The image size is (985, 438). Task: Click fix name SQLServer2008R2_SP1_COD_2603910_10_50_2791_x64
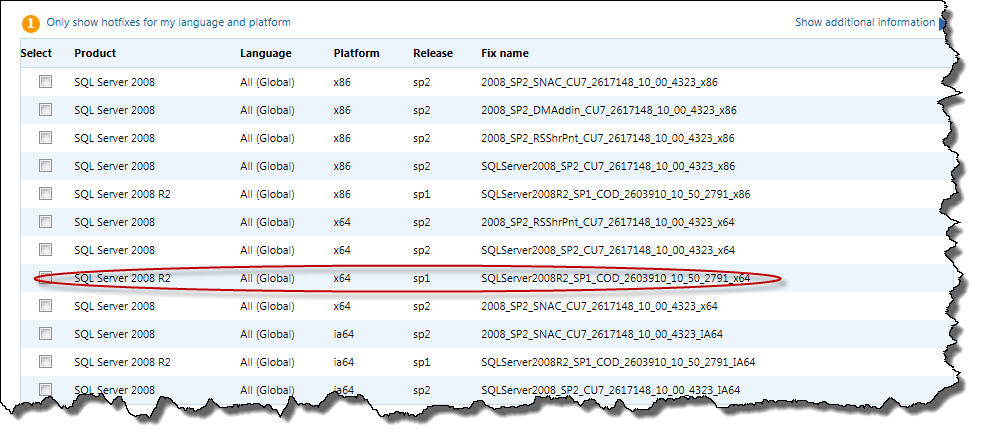click(616, 278)
